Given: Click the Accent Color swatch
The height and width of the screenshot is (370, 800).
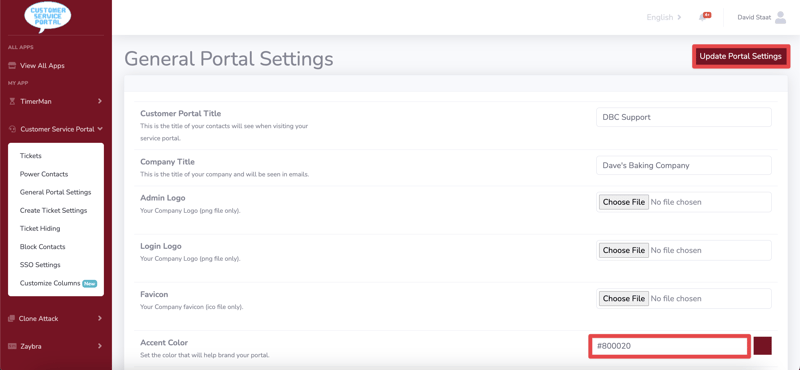Looking at the screenshot, I should pyautogui.click(x=762, y=346).
